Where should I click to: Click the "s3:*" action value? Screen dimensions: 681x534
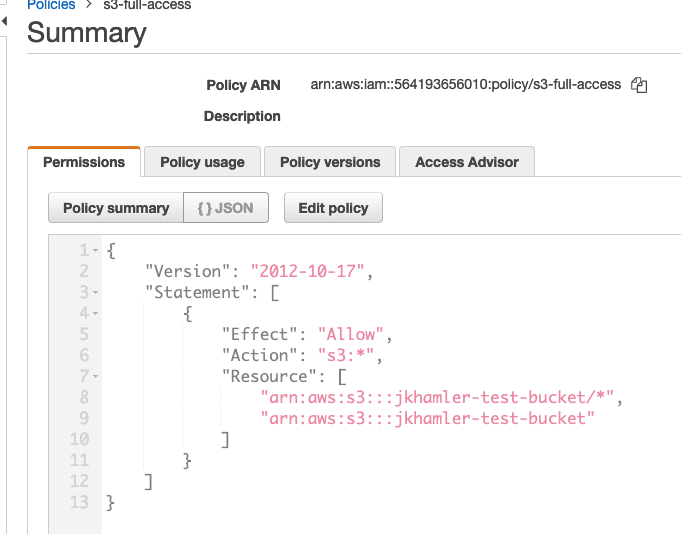point(346,356)
